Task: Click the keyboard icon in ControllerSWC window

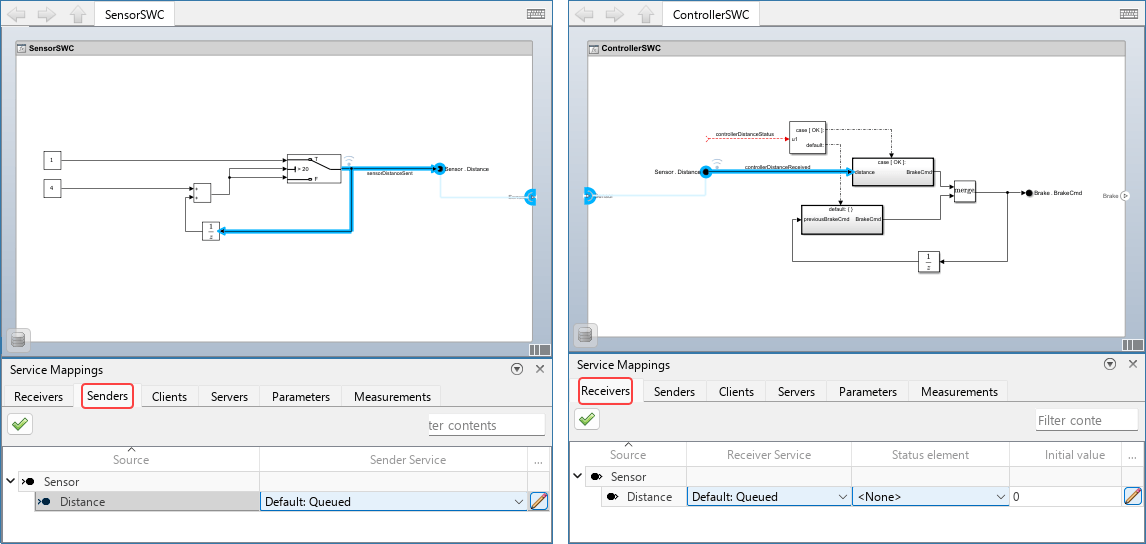Action: click(1129, 14)
